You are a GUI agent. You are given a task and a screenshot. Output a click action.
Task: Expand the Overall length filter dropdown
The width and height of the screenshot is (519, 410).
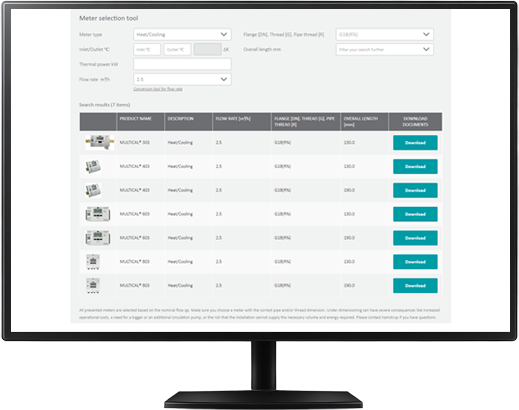[x=384, y=49]
